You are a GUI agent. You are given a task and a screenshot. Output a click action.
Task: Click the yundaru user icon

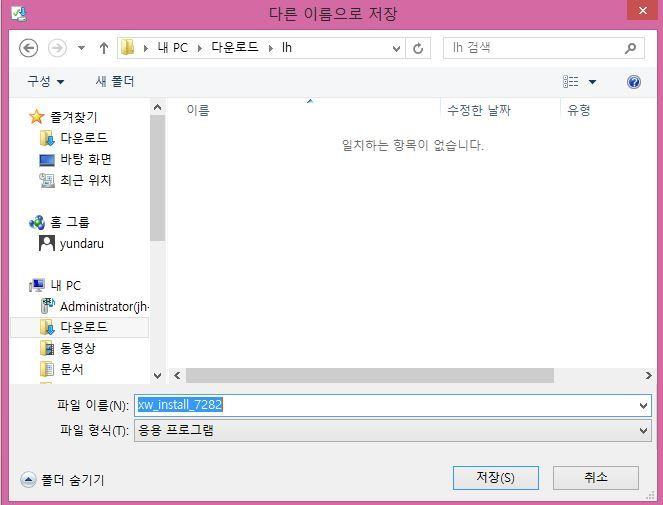coord(47,243)
